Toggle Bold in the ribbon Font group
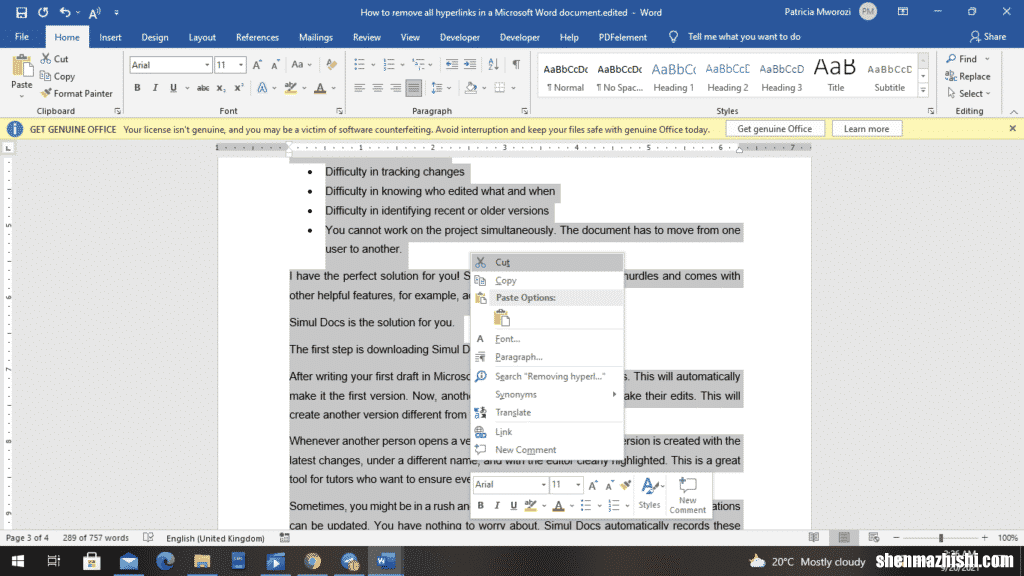The height and width of the screenshot is (576, 1024). click(137, 88)
